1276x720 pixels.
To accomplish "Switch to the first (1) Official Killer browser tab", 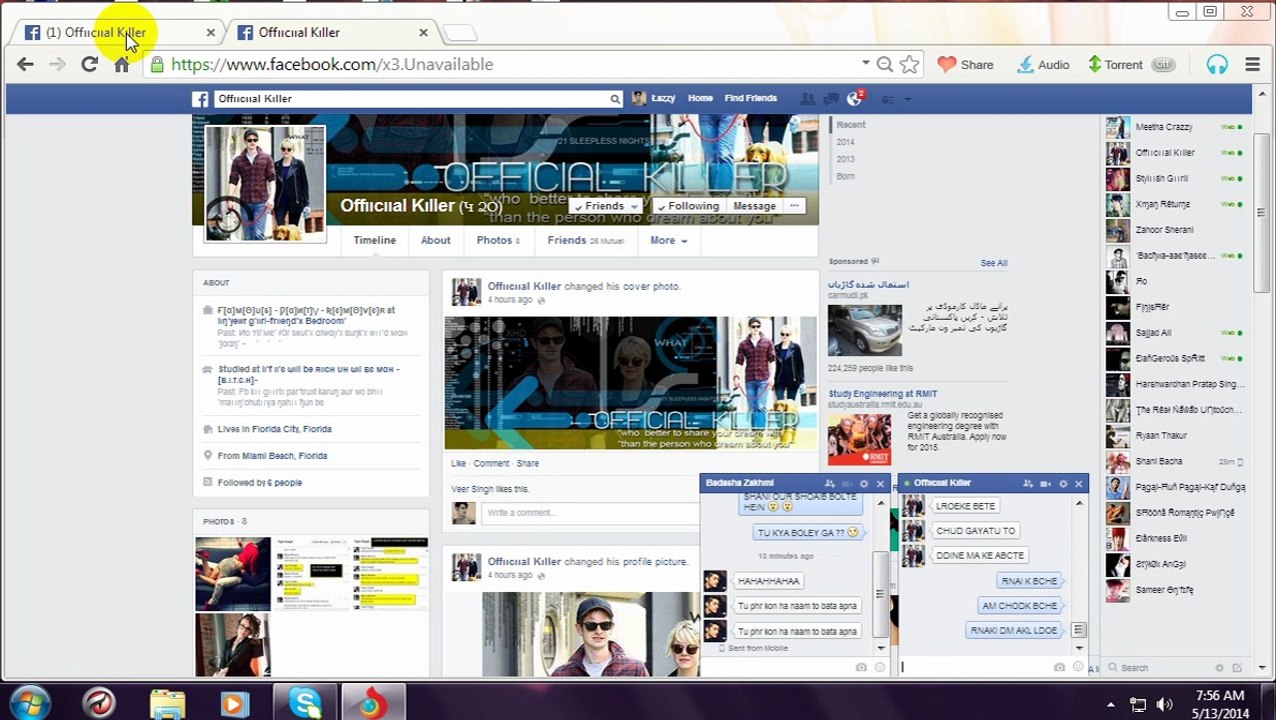I will pos(118,32).
